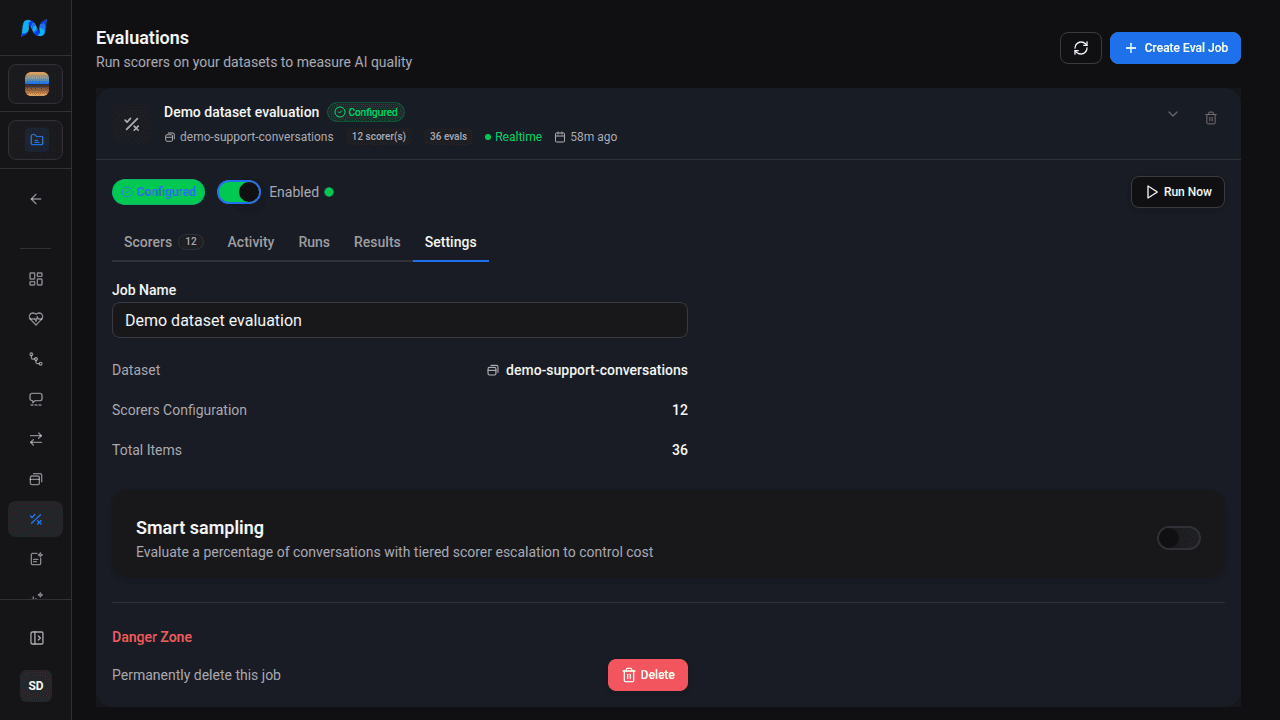The image size is (1280, 720).
Task: Toggle the Enabled switch off
Action: (x=239, y=192)
